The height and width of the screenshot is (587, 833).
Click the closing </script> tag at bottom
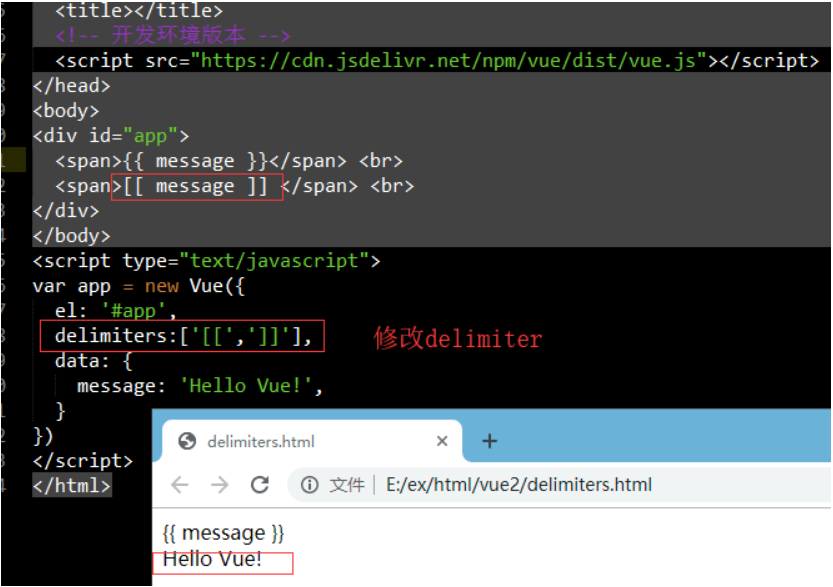point(83,461)
